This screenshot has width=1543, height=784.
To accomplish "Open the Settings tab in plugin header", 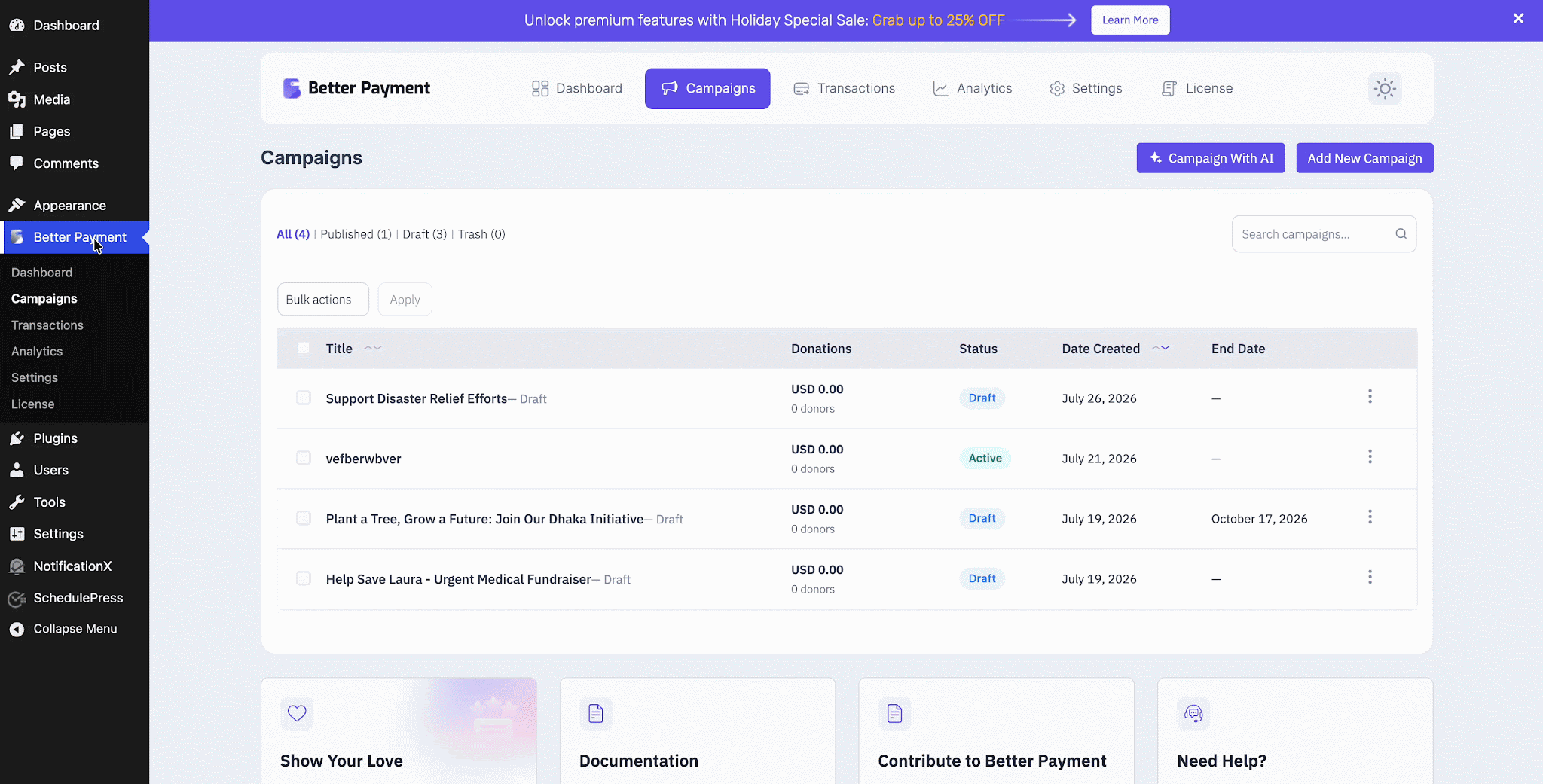I will click(x=1086, y=88).
